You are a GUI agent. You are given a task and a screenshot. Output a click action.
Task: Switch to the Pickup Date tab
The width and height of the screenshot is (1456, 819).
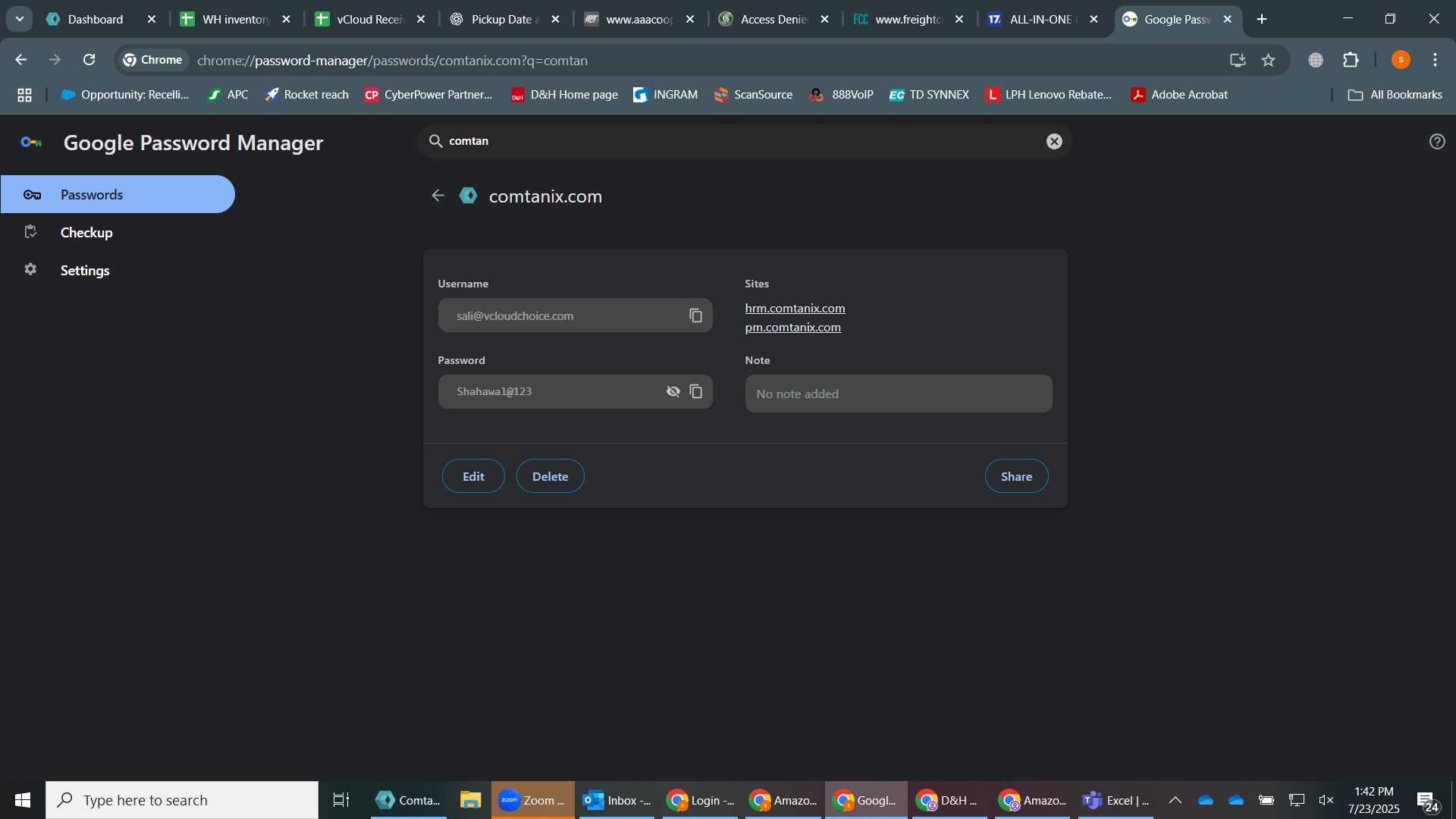[504, 19]
